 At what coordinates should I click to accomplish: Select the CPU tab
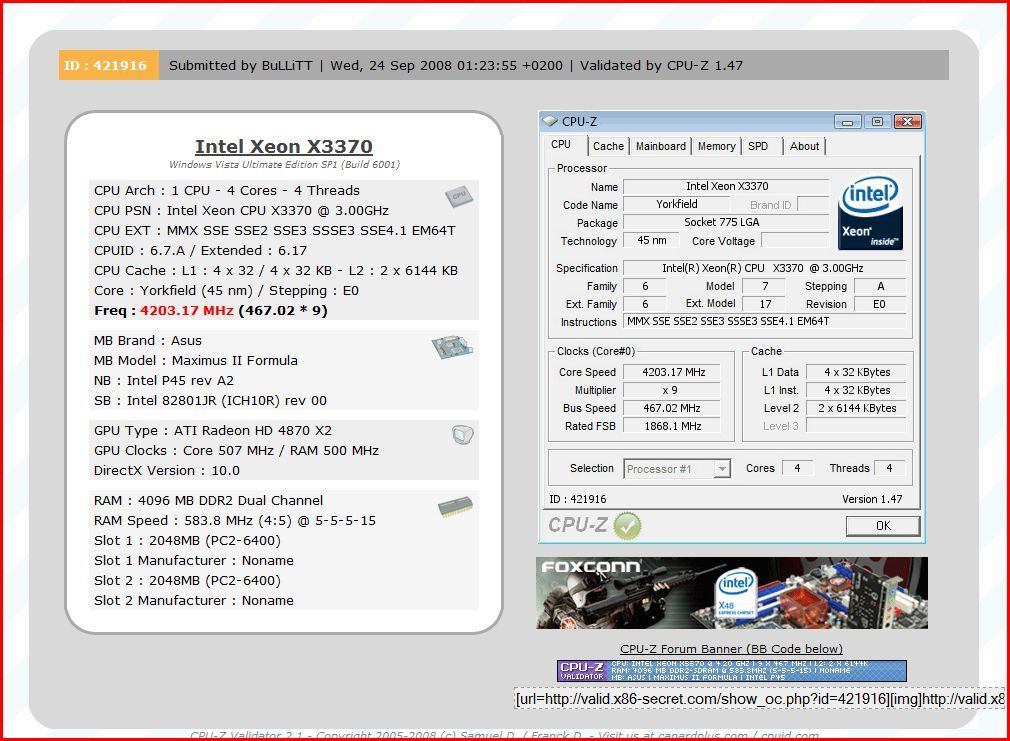coord(561,145)
